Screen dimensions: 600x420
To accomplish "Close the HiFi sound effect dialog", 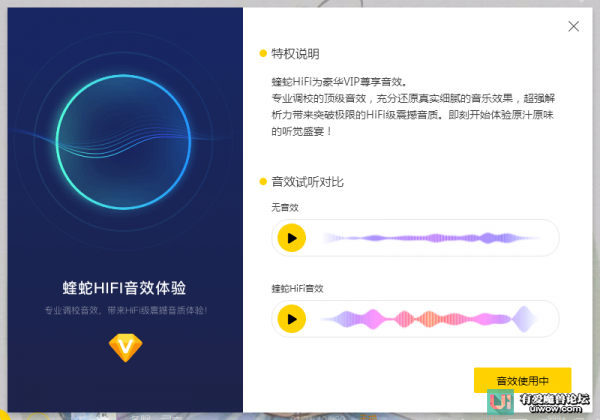I will pyautogui.click(x=573, y=27).
